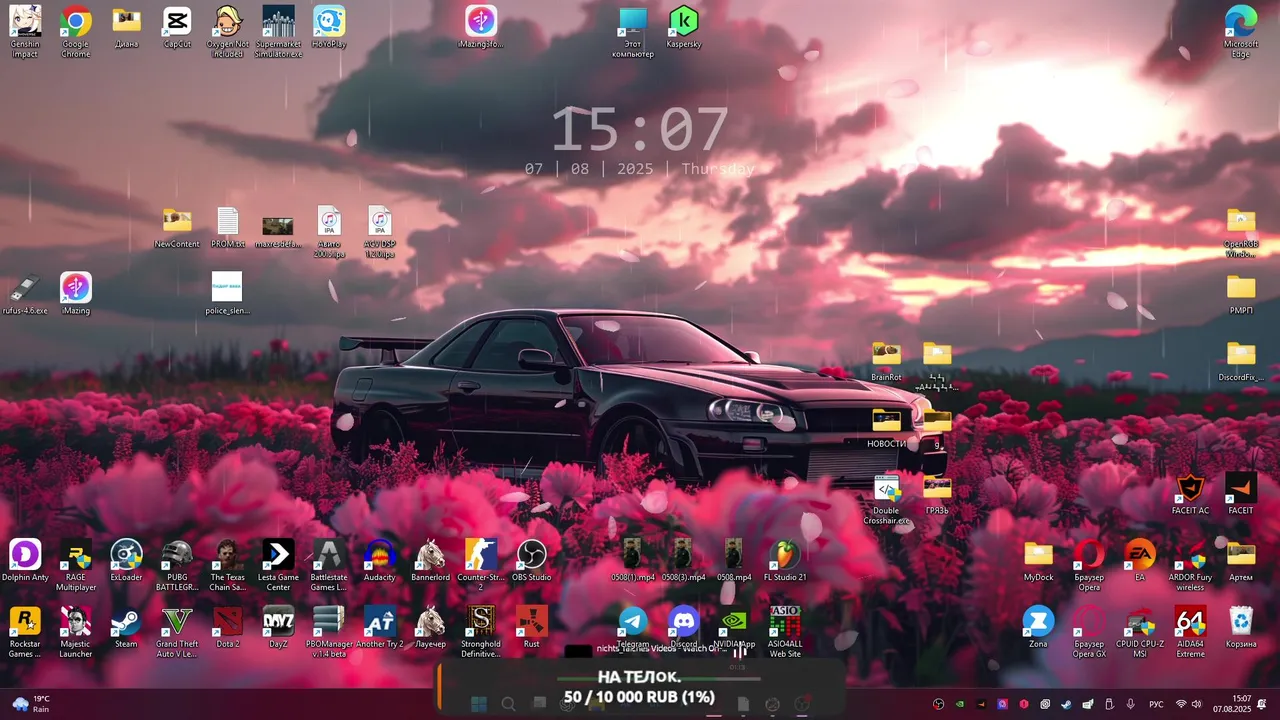1280x720 pixels.
Task: Select the PUBG BATTLEGROUNDS shortcut
Action: [177, 554]
